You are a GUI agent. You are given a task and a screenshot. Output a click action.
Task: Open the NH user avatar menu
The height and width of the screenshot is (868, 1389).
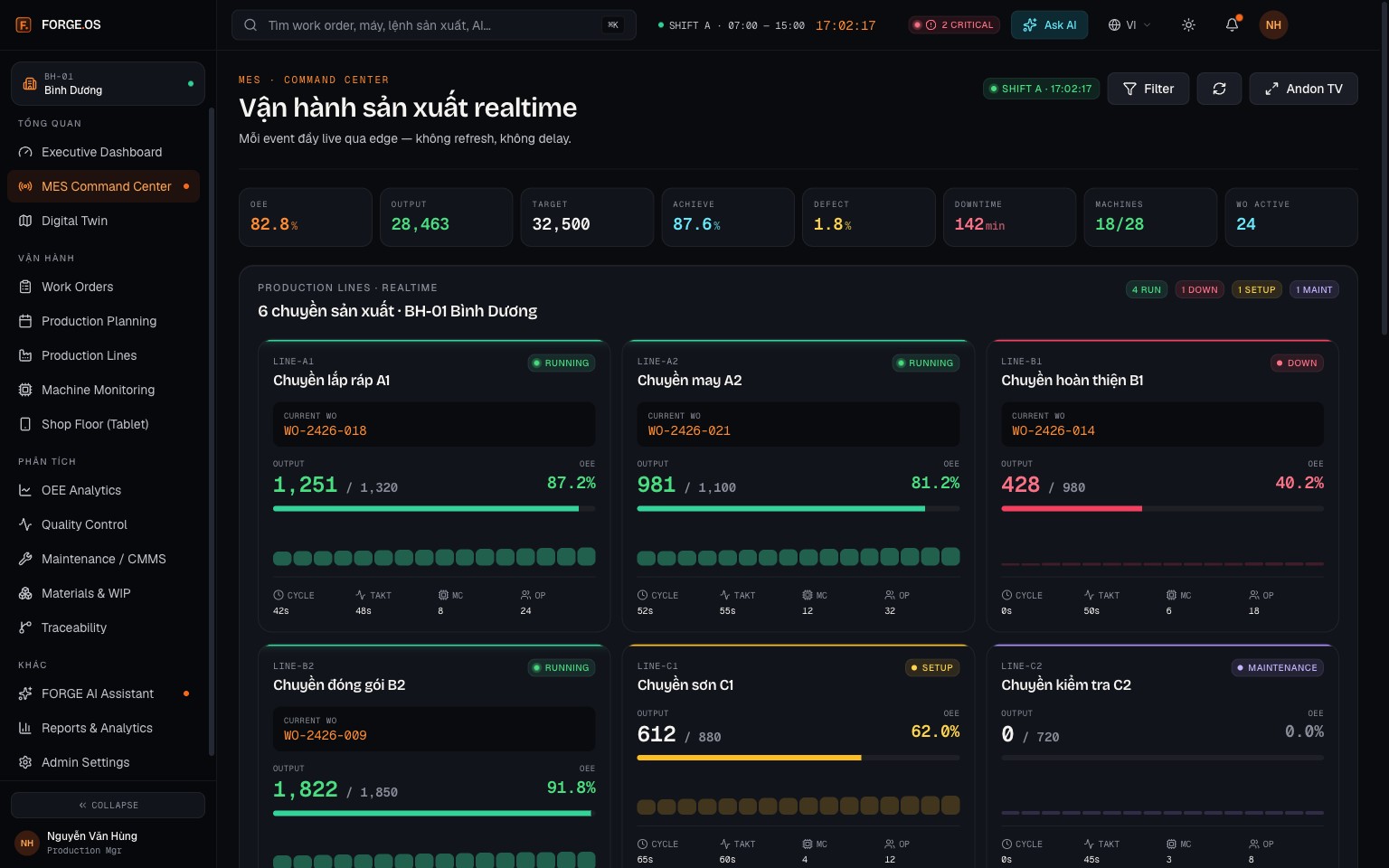1273,24
